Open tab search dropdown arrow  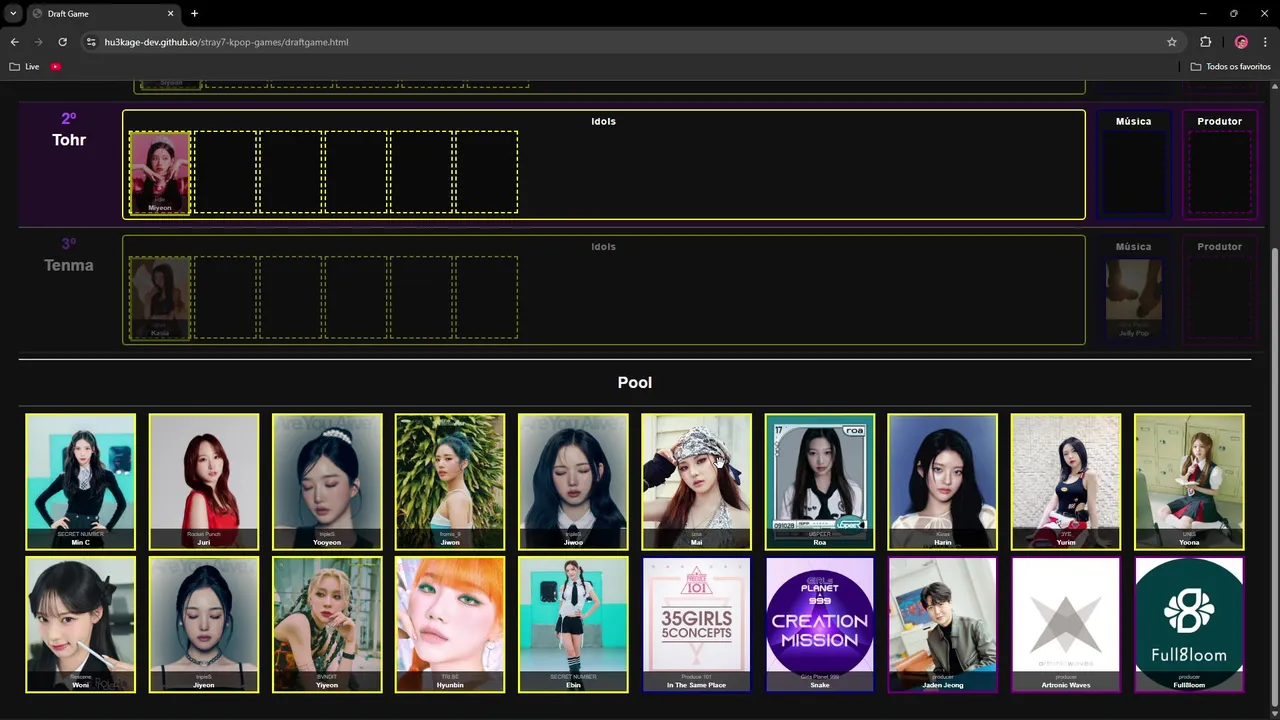(13, 14)
